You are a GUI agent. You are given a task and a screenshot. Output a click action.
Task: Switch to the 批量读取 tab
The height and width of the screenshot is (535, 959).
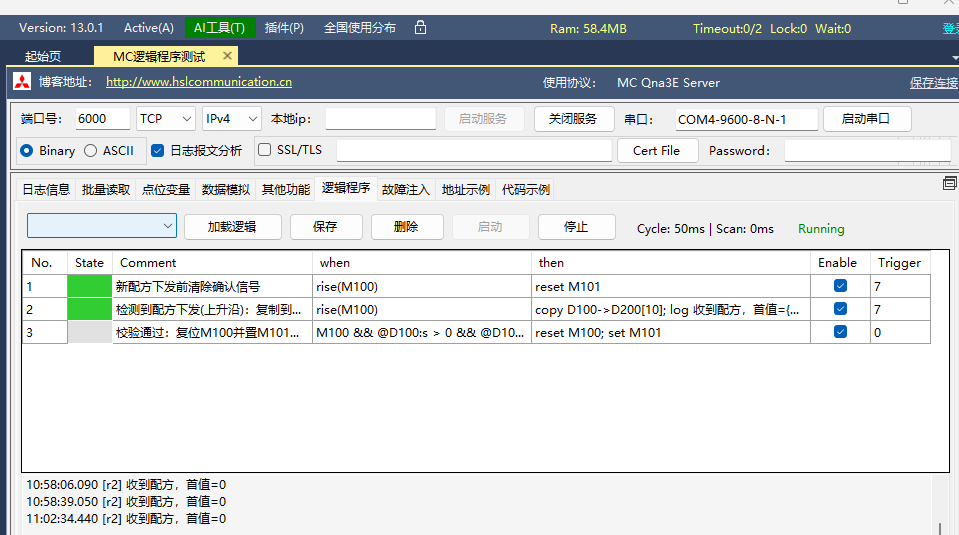click(x=106, y=190)
